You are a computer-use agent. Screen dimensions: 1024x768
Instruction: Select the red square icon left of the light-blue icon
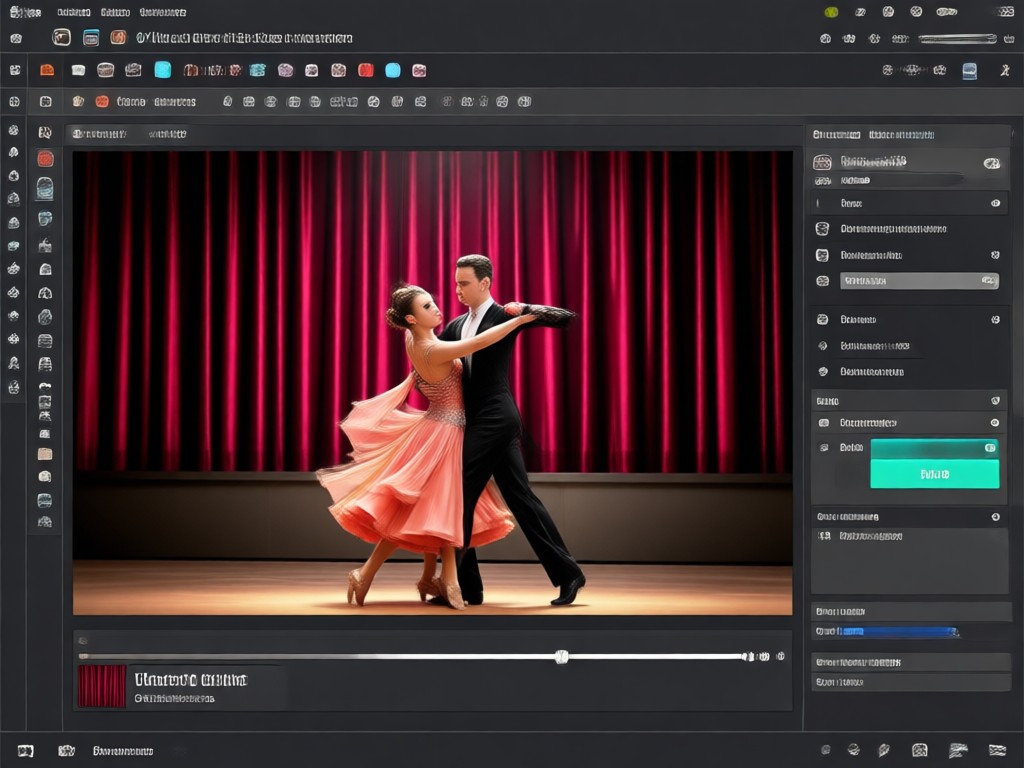366,70
